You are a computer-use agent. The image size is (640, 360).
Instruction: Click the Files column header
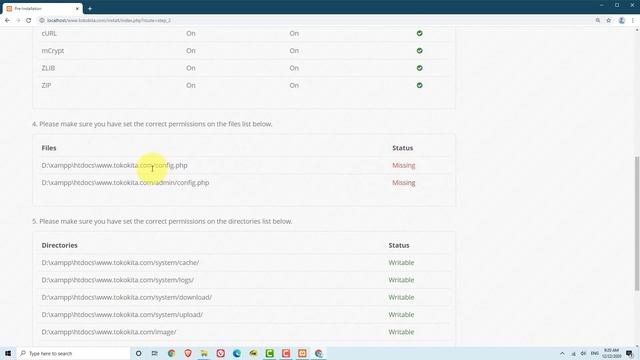pyautogui.click(x=49, y=148)
